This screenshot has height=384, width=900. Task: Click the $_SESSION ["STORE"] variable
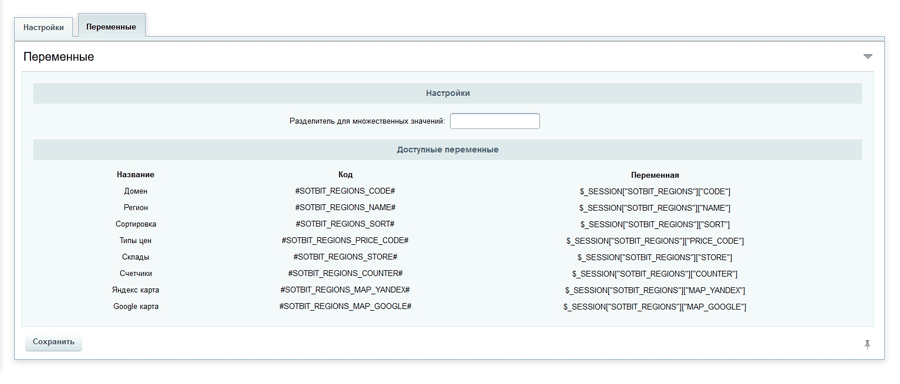pyautogui.click(x=655, y=258)
